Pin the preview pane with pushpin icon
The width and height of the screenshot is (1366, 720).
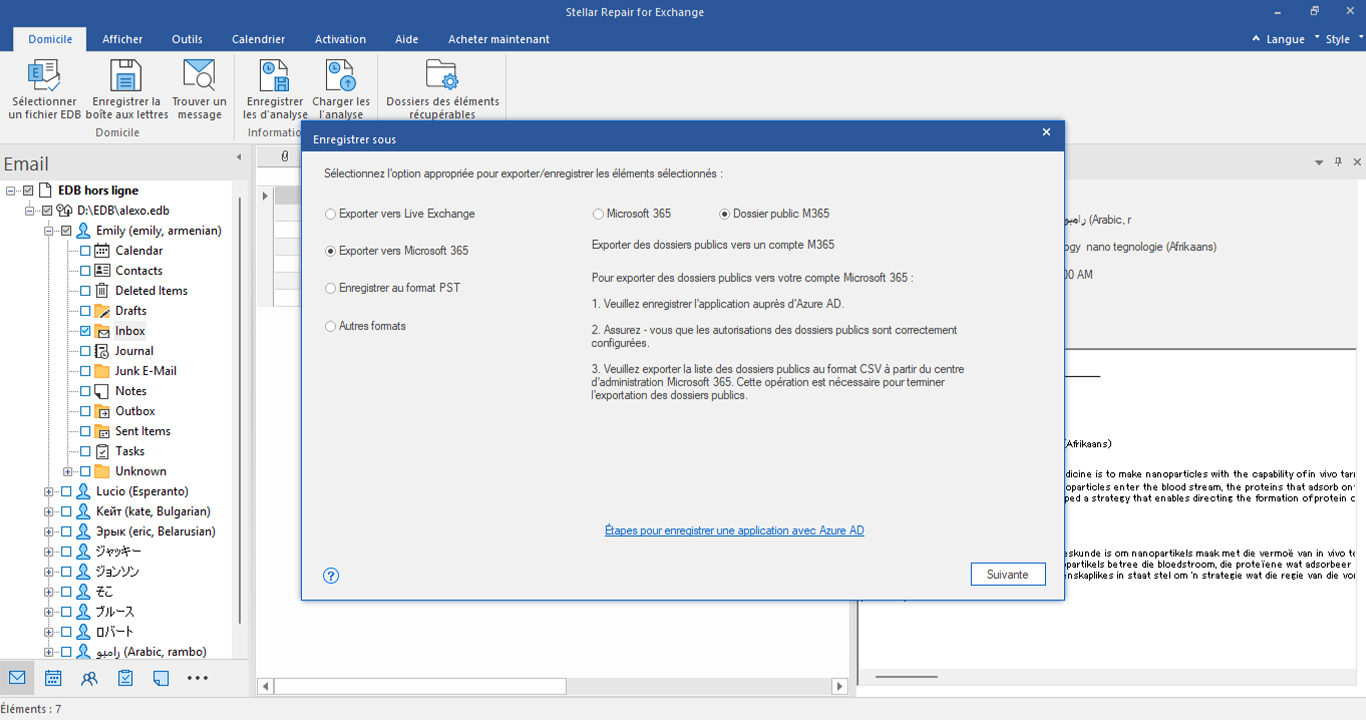pos(1338,162)
